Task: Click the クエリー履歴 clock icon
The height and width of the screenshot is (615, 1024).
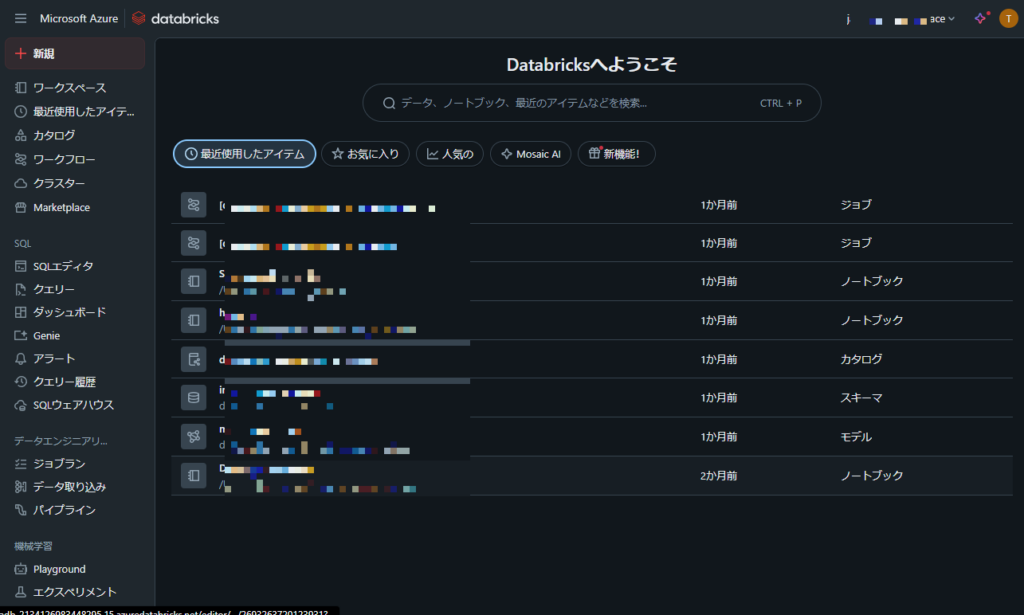Action: (21, 382)
